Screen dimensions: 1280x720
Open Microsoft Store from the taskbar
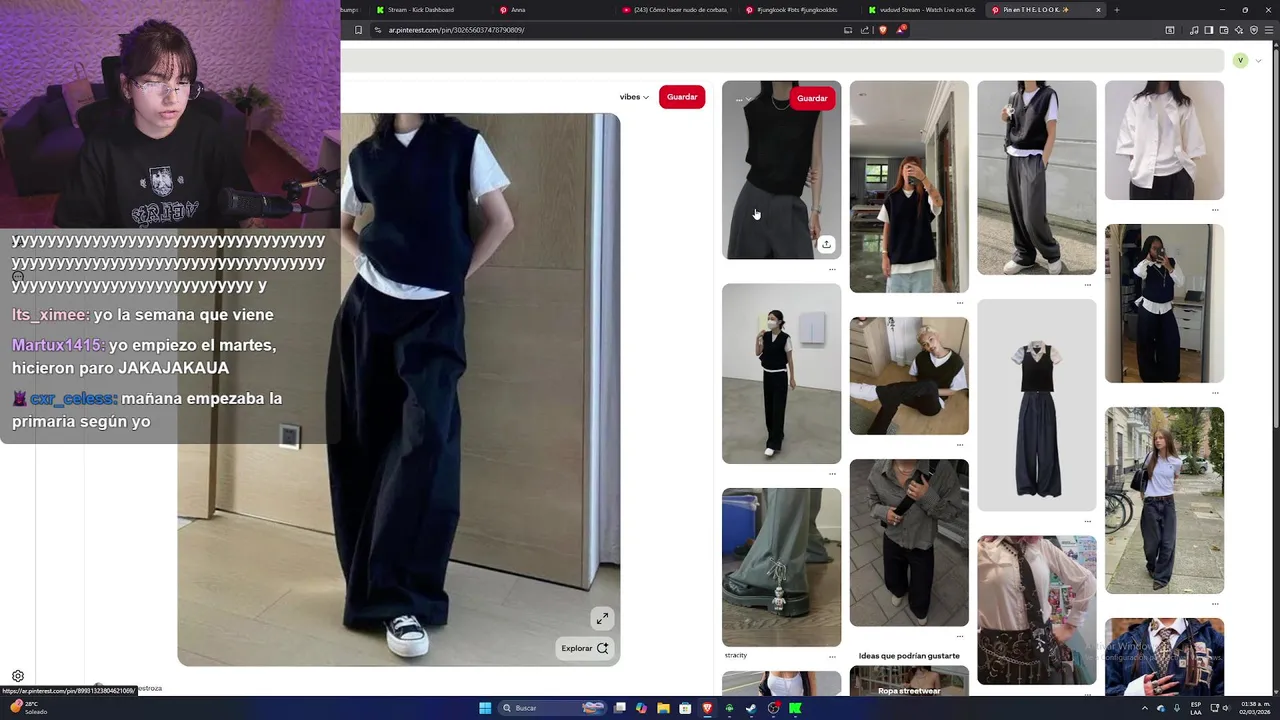(x=685, y=708)
